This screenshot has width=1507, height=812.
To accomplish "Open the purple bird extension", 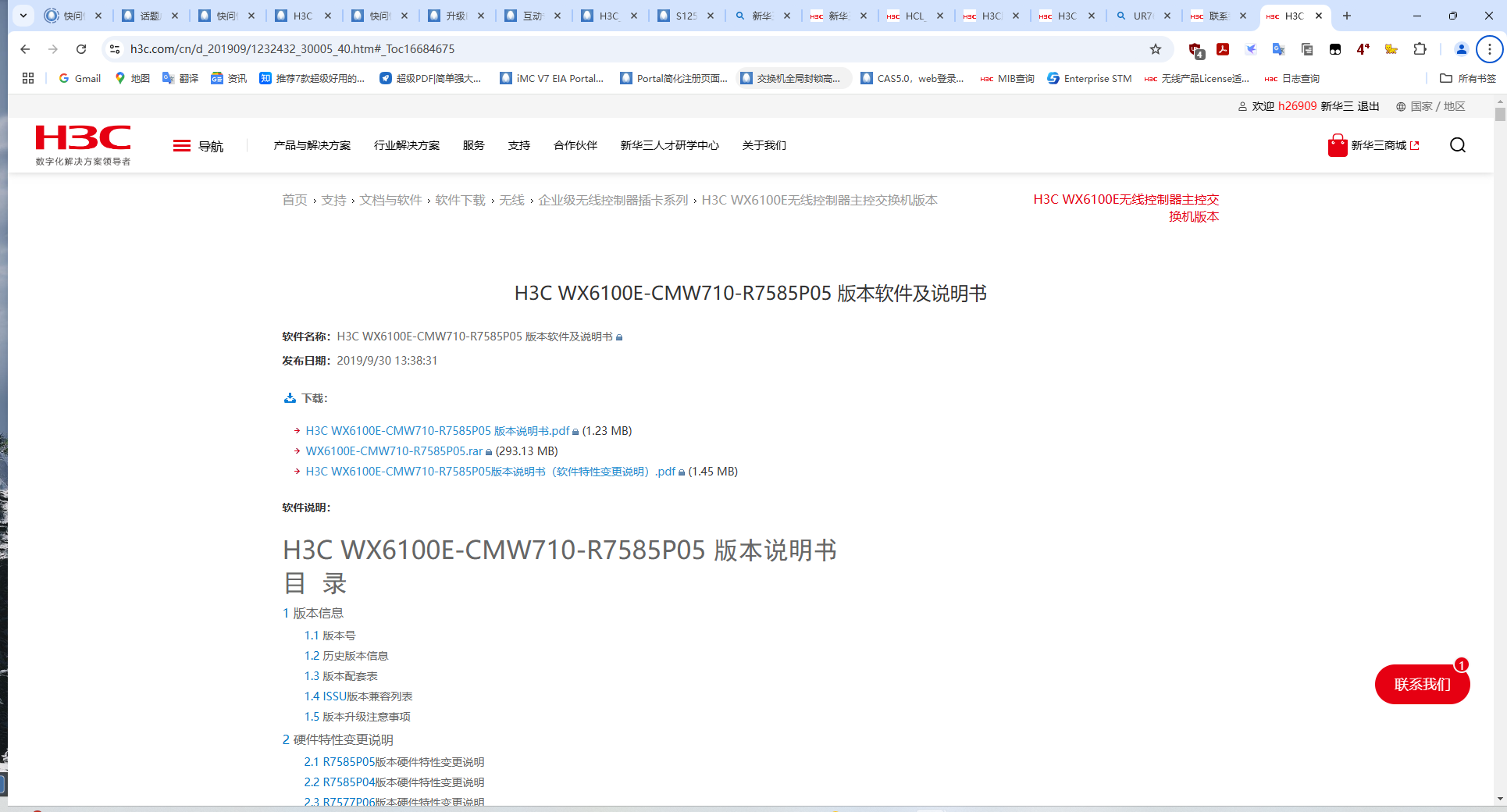I will [1251, 49].
